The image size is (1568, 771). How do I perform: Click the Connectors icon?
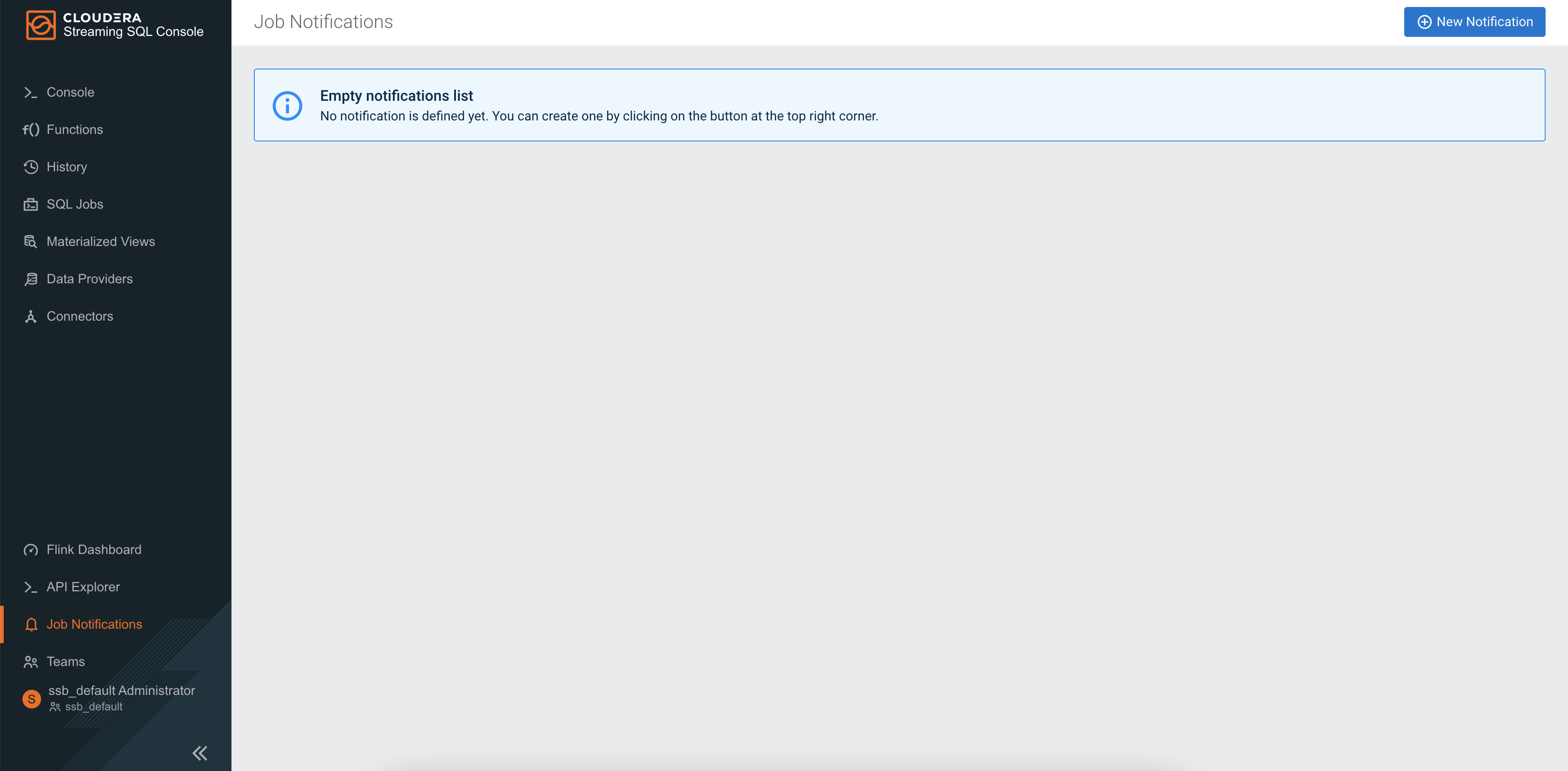click(30, 316)
